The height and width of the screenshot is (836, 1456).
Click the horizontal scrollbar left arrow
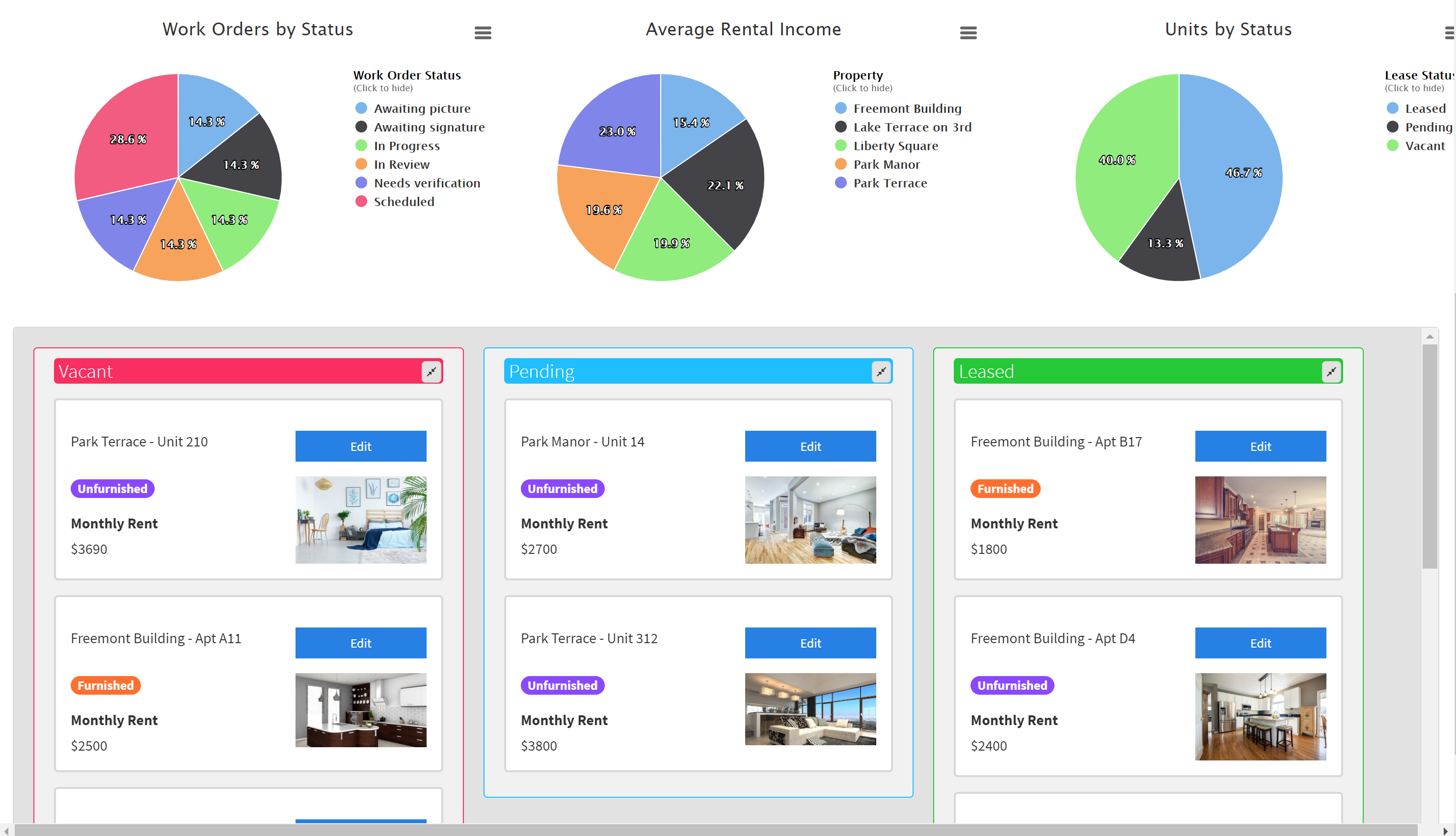pos(6,831)
